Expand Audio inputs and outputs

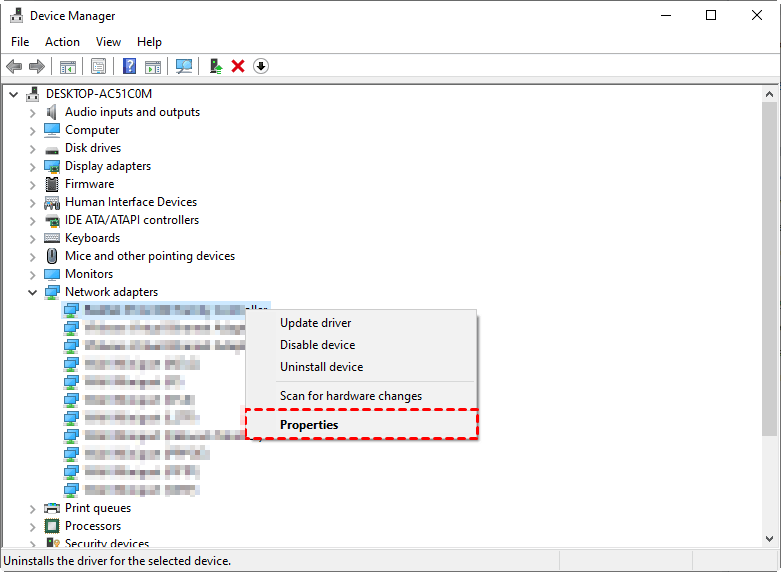(33, 113)
